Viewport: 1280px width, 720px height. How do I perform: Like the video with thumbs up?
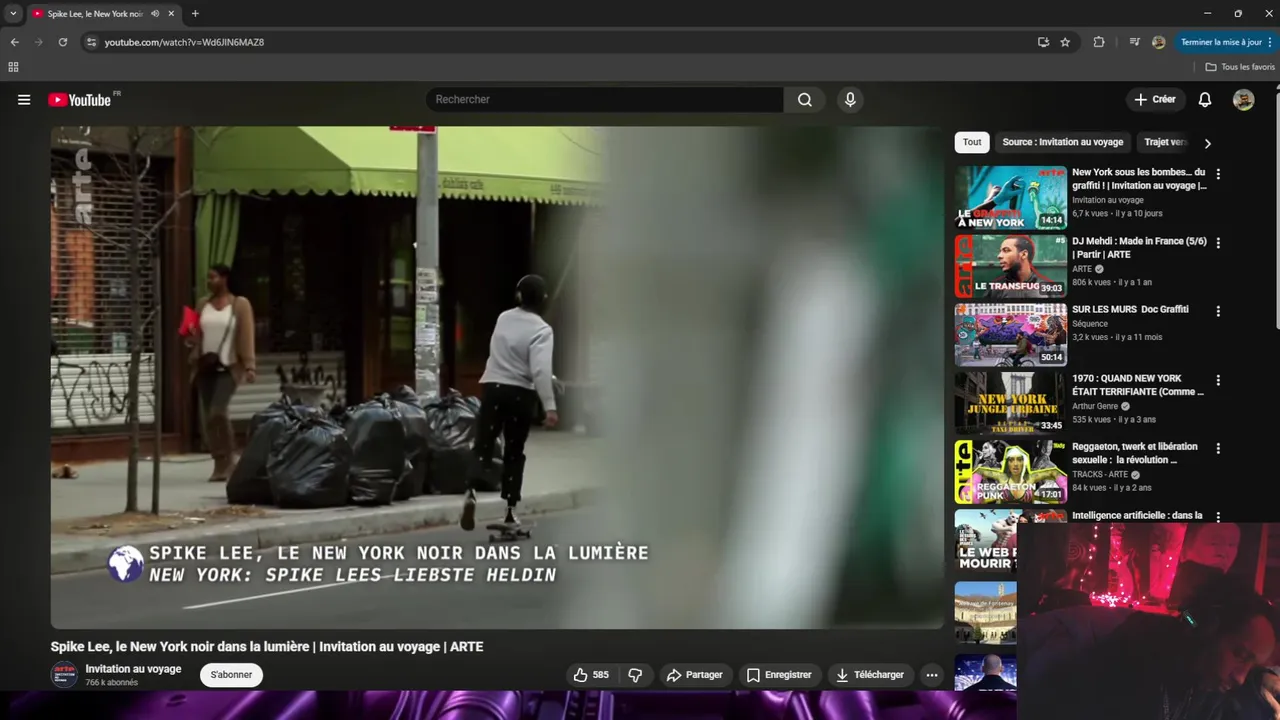point(590,675)
